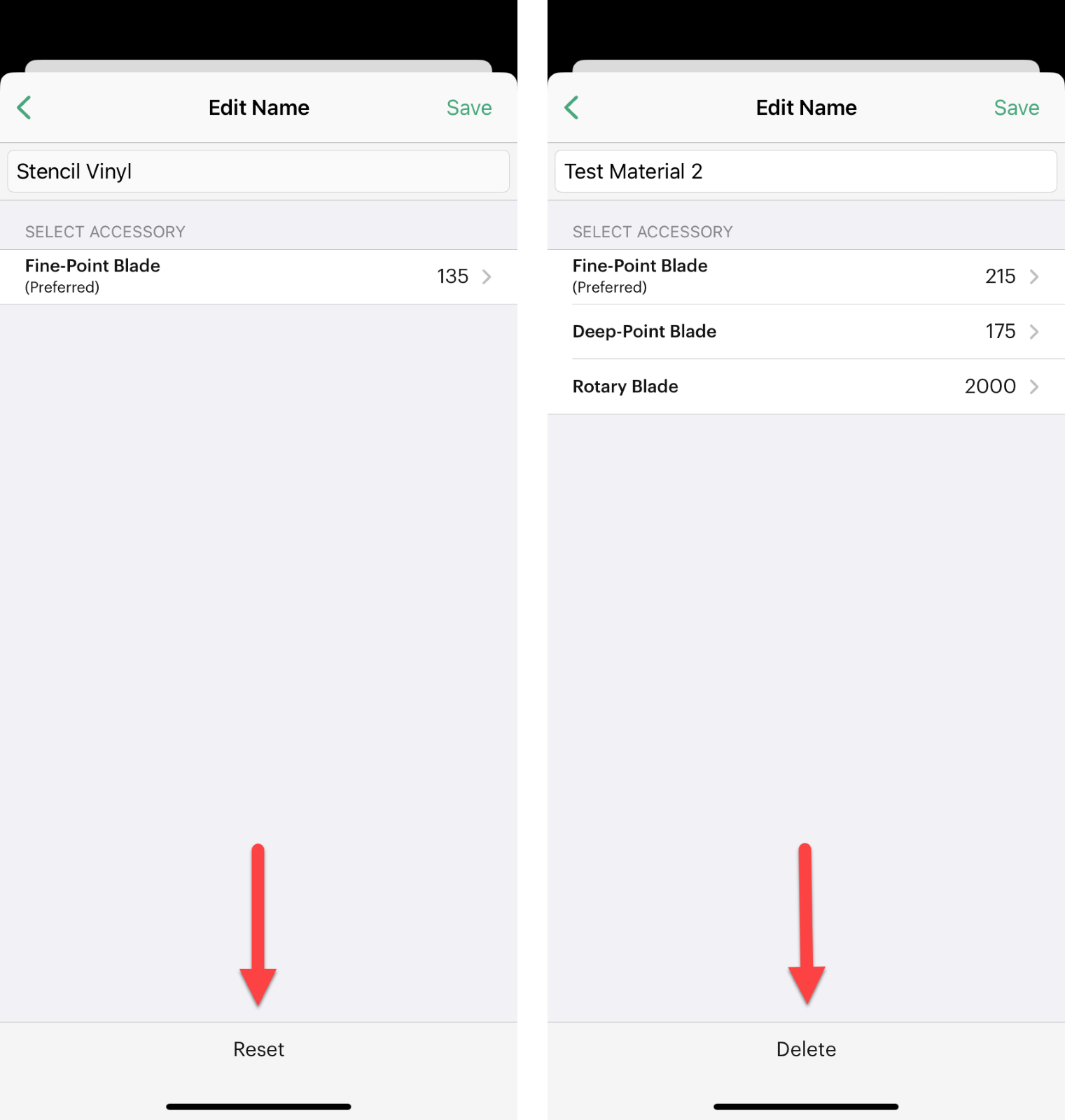Save the Test Material 2 name
The width and height of the screenshot is (1065, 1120).
[x=1017, y=108]
